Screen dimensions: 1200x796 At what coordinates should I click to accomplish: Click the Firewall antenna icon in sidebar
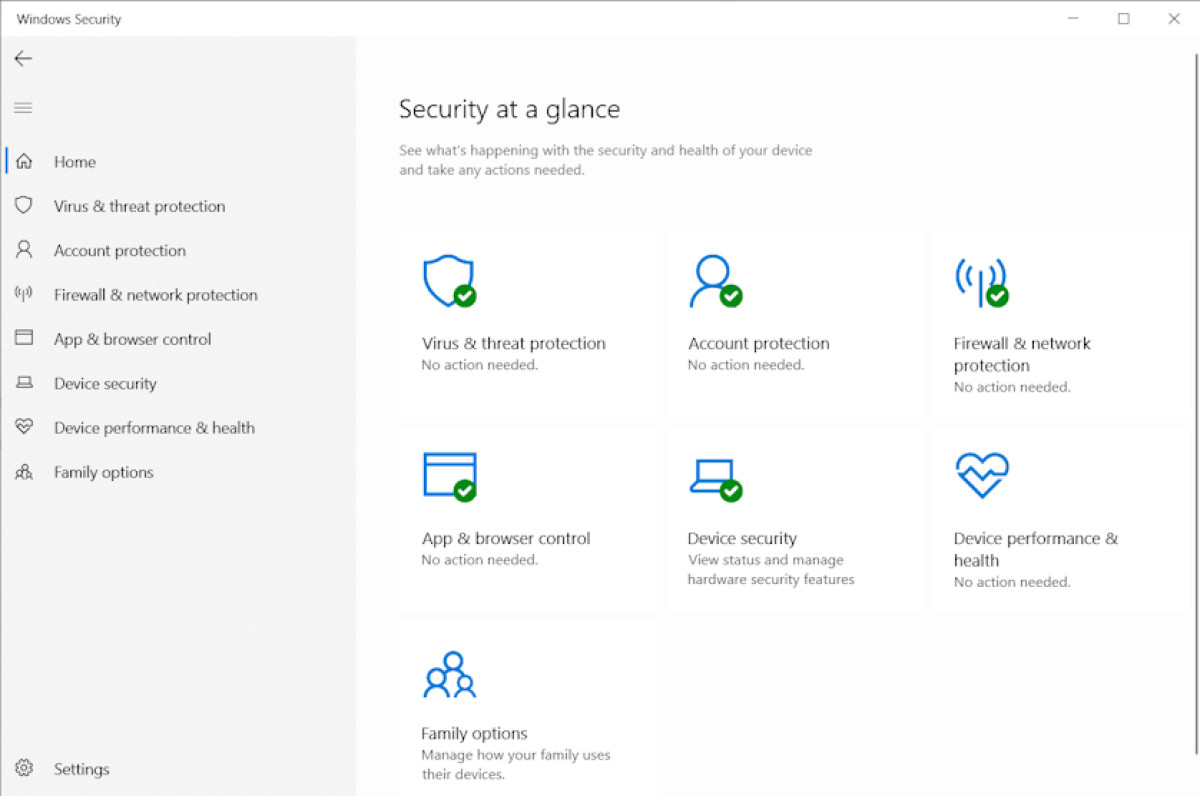24,294
